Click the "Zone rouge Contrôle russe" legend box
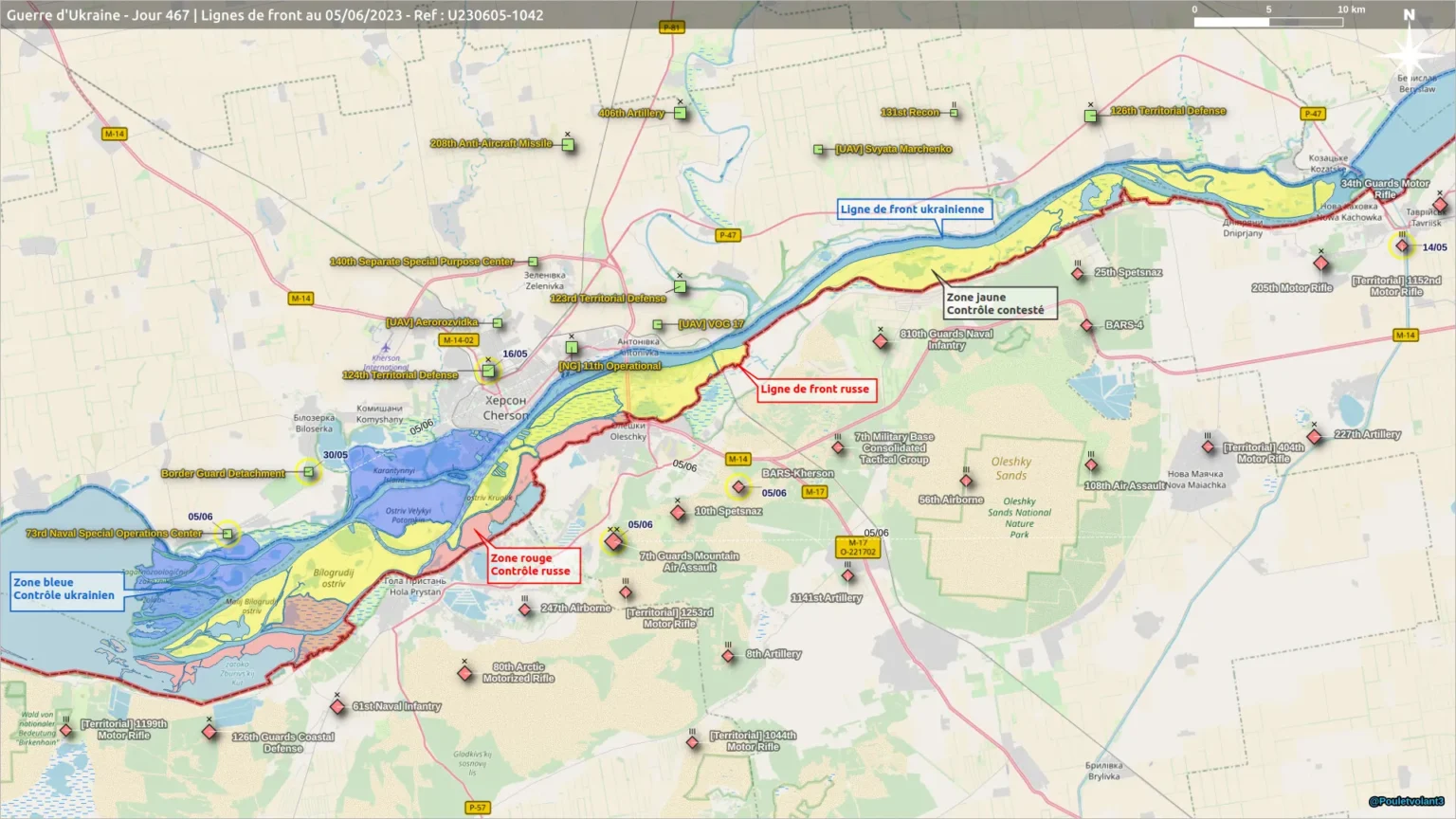 pyautogui.click(x=532, y=565)
